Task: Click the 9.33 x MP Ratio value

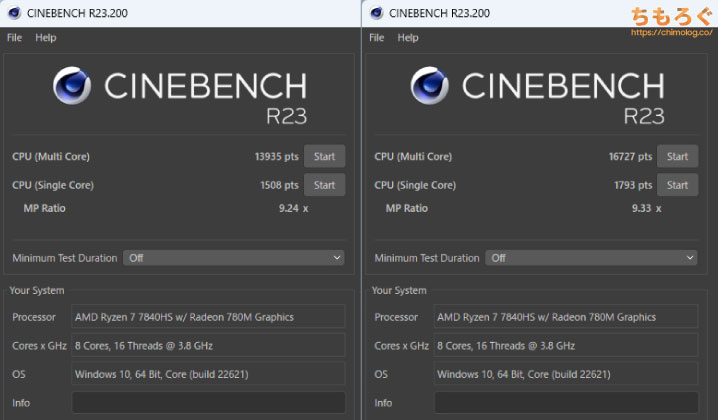Action: (647, 208)
